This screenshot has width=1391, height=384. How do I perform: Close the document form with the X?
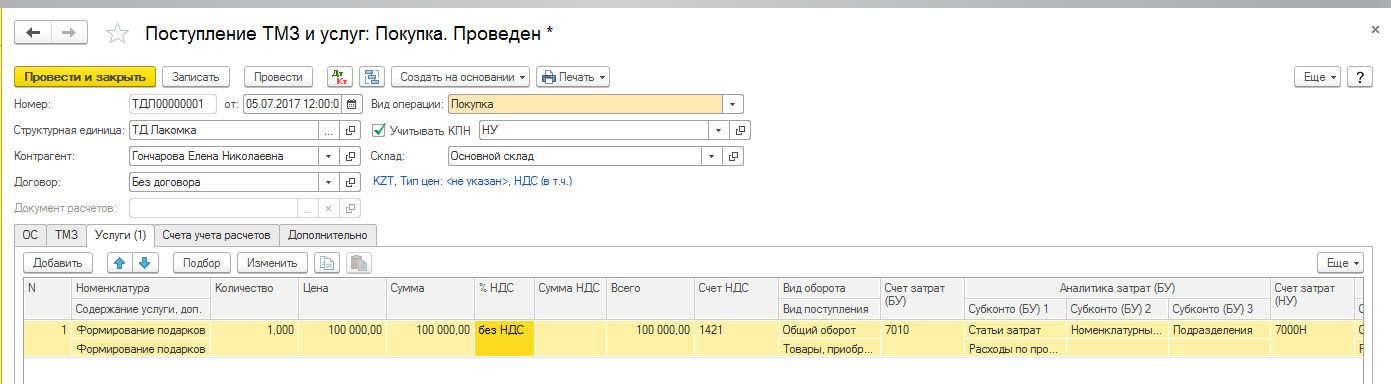click(1375, 30)
